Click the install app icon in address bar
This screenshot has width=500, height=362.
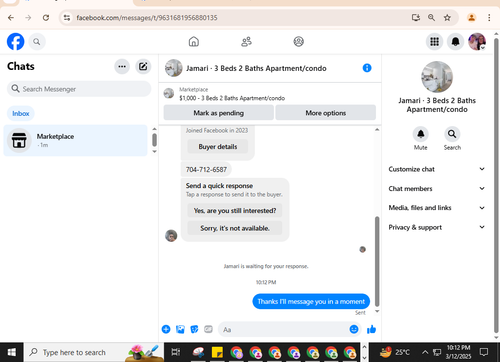click(415, 18)
